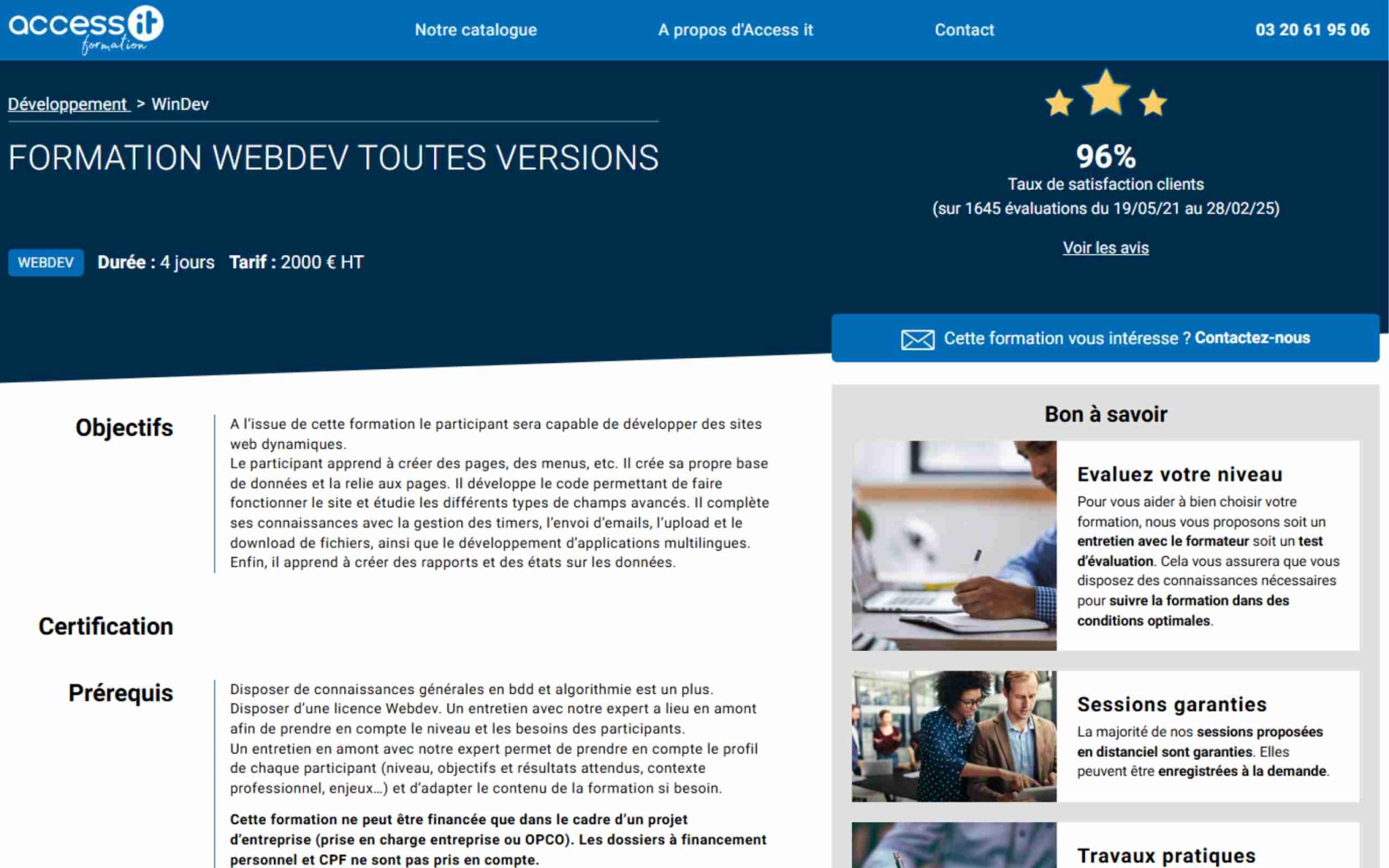Click the WEBDEV tag badge

[x=45, y=262]
